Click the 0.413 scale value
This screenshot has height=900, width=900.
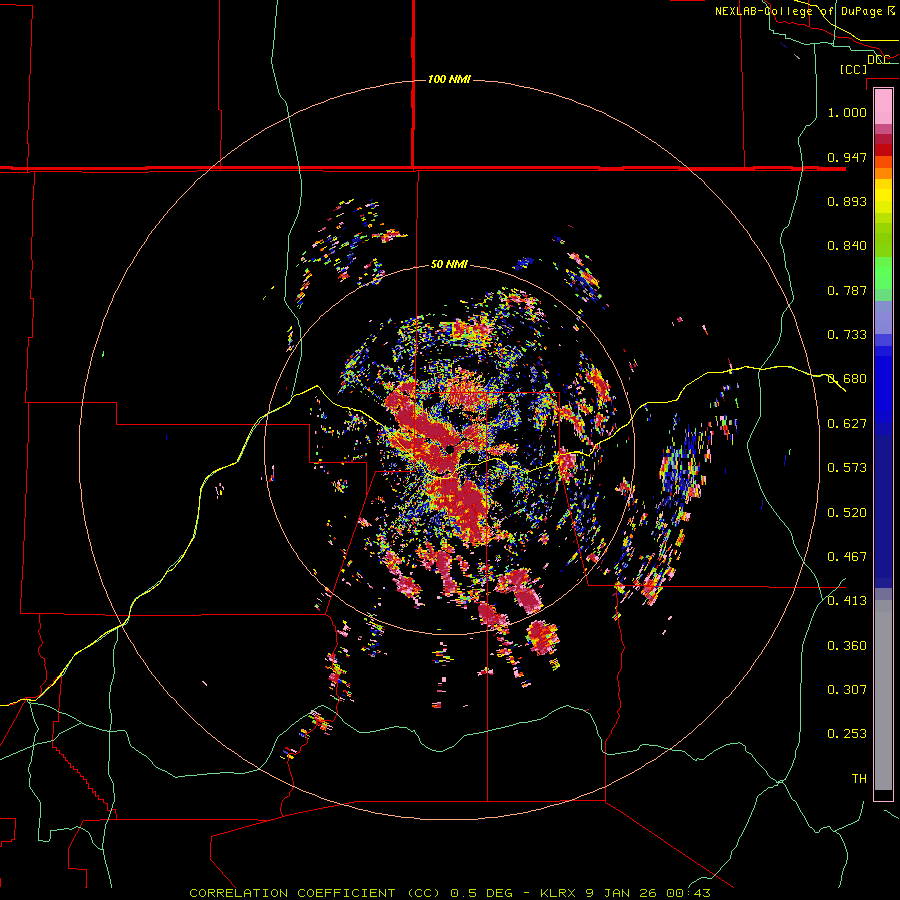point(847,601)
